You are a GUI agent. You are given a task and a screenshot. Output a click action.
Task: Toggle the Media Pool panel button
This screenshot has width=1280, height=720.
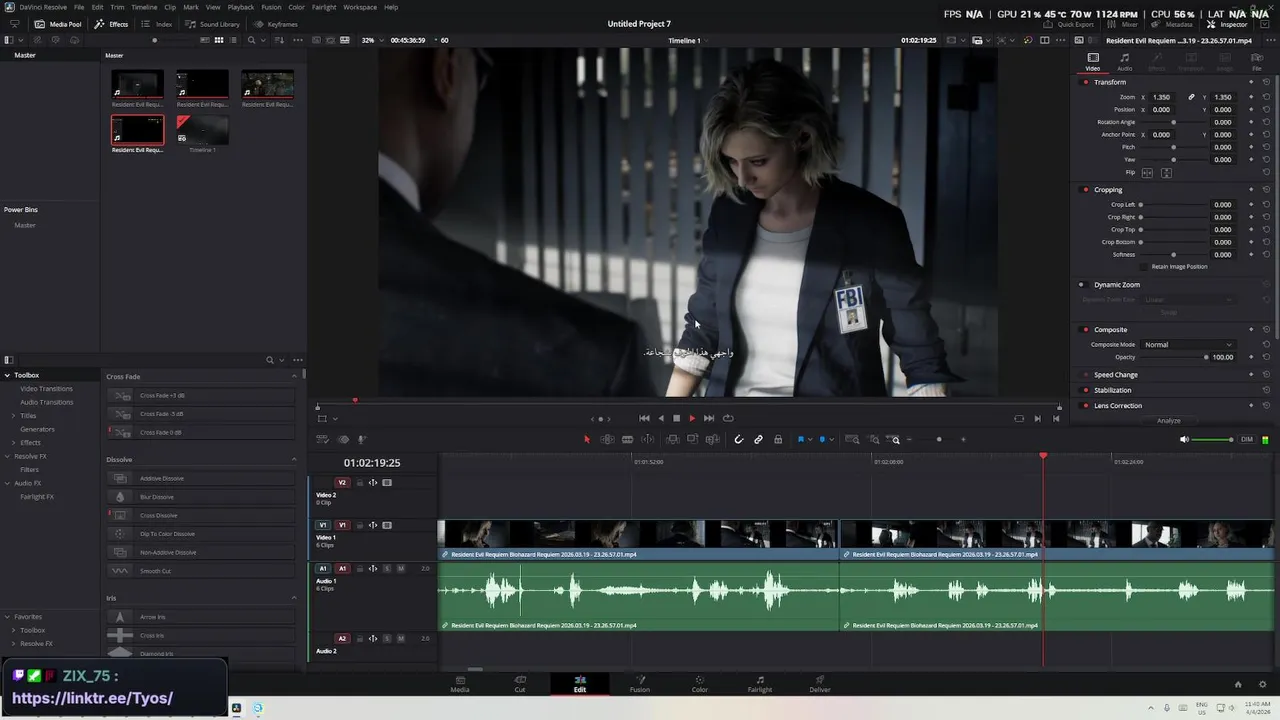click(59, 24)
